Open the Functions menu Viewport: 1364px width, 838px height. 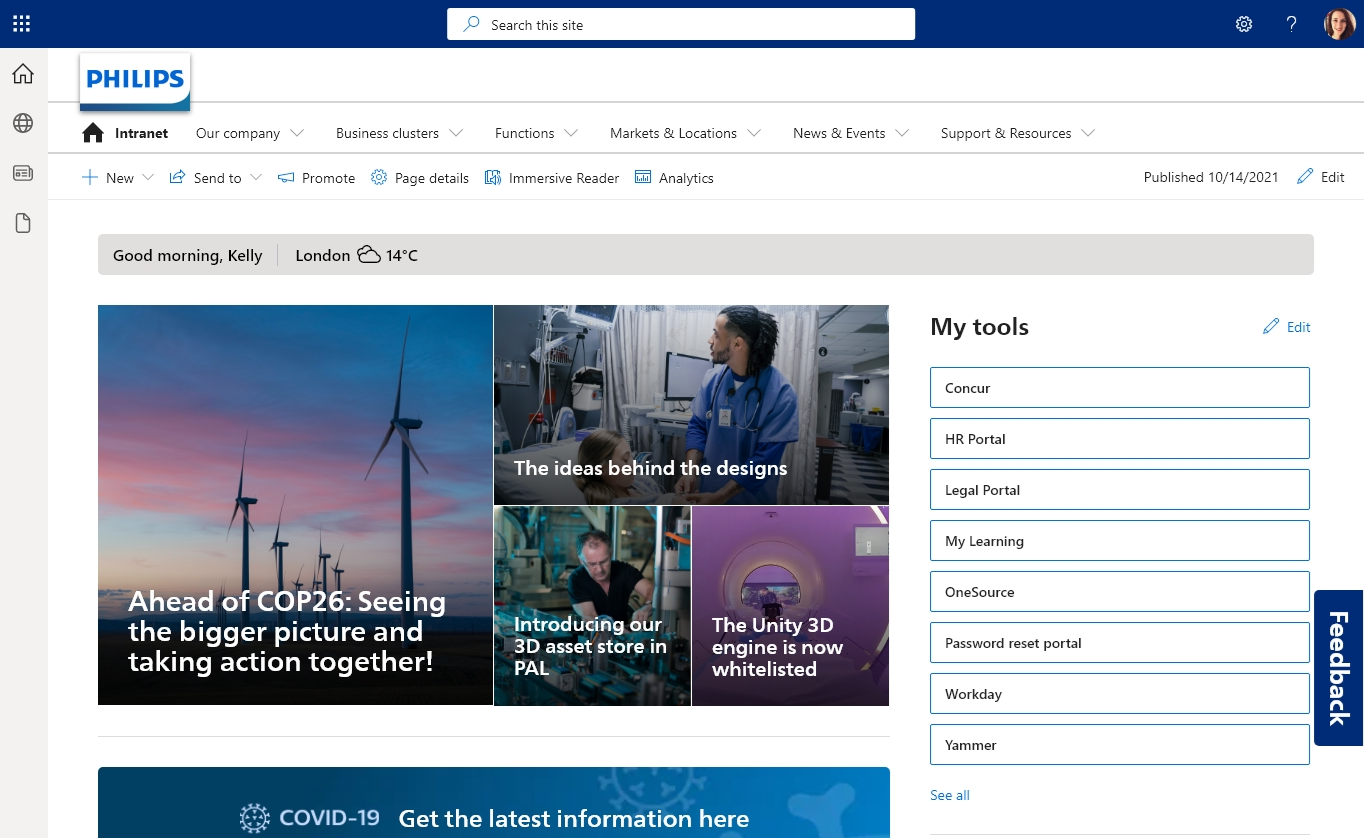[524, 133]
